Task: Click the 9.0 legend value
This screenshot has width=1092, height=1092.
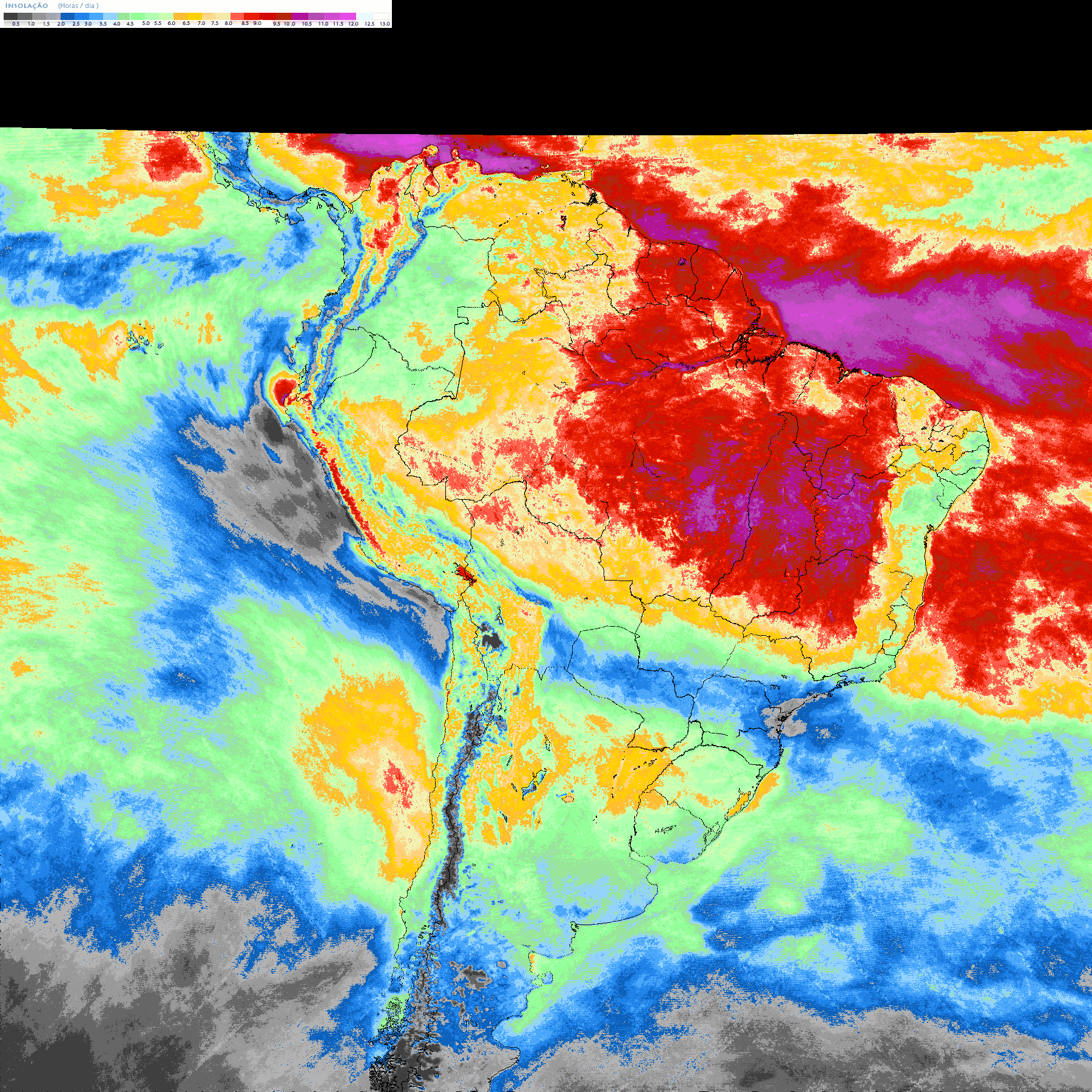Action: (257, 23)
